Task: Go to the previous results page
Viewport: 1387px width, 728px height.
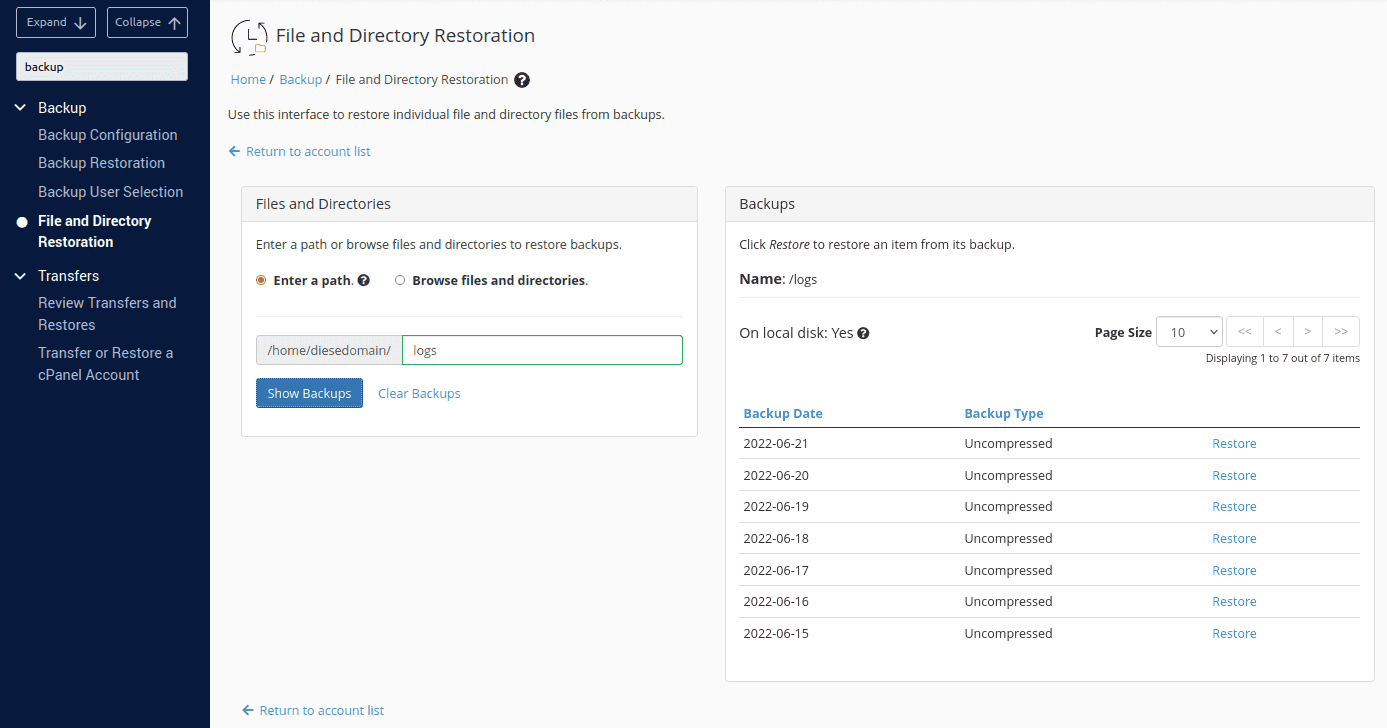Action: (x=1277, y=332)
